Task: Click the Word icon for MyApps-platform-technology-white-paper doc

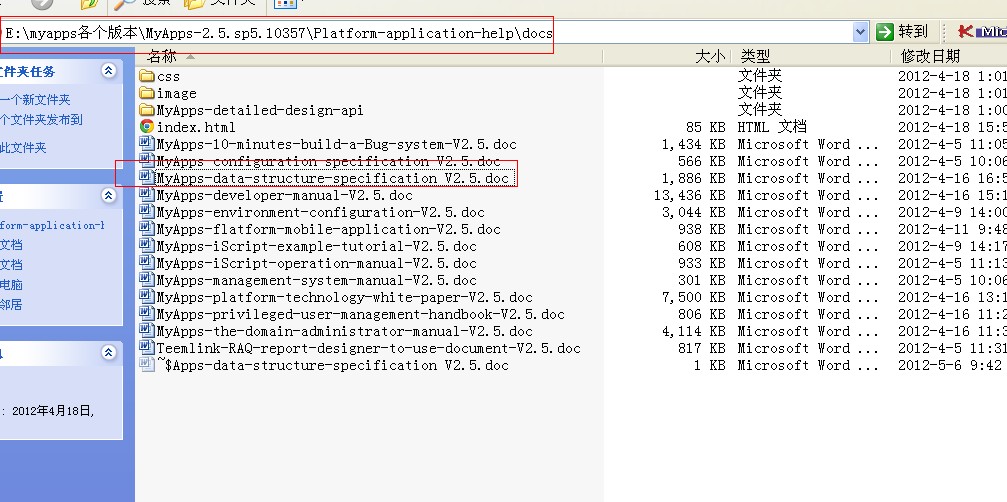Action: pos(147,297)
